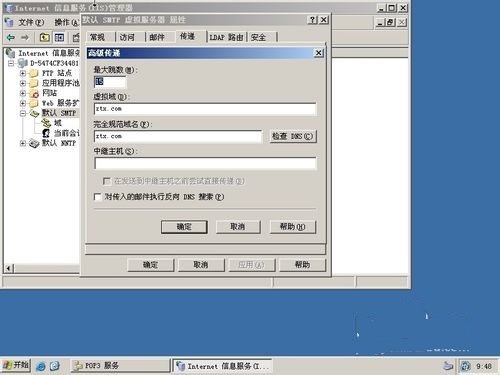
Task: Click 取消 in SMTP properties dialog
Action: 201,265
